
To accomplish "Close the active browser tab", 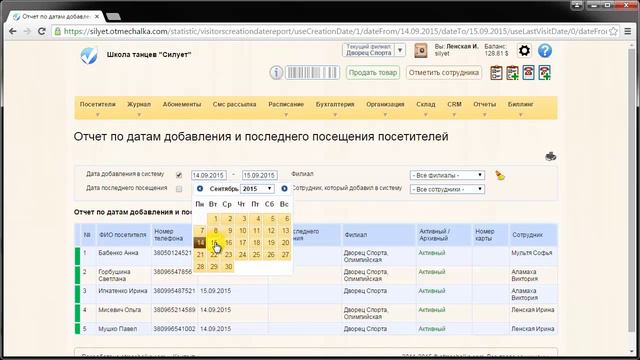I will [97, 17].
